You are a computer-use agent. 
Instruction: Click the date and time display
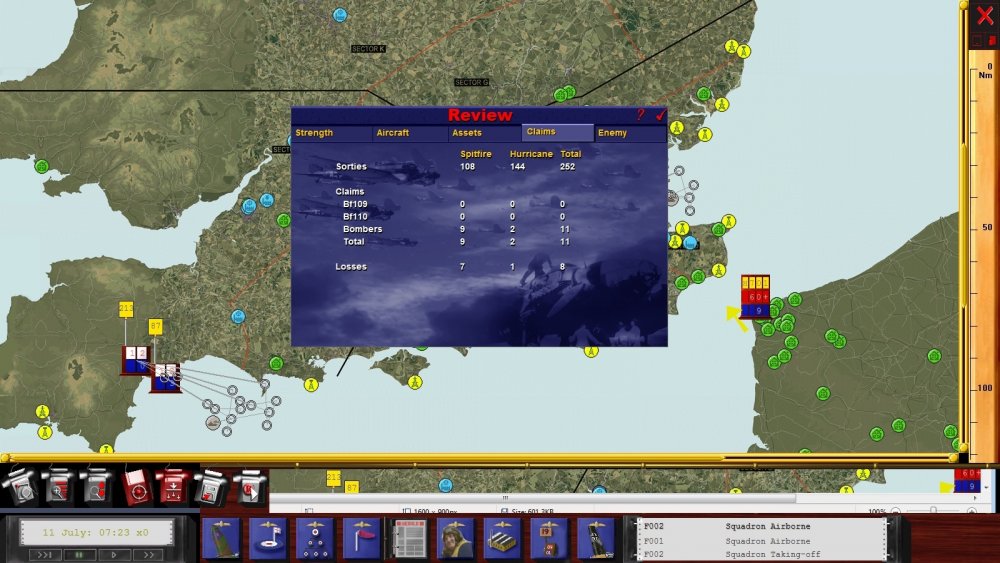tap(96, 532)
